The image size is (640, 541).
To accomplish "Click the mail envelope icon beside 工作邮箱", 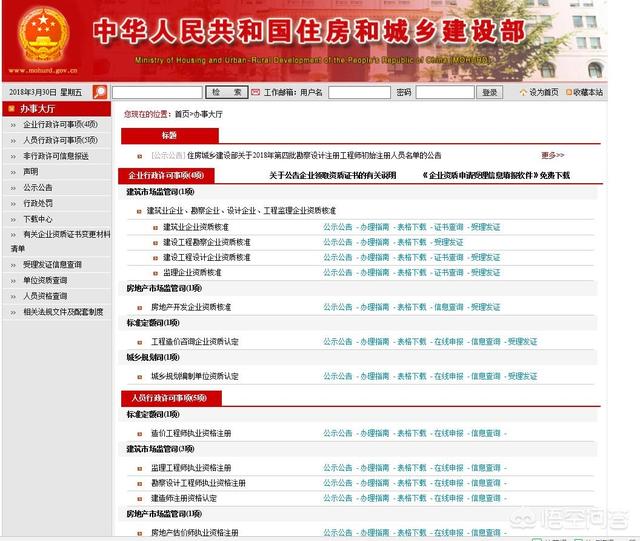I will coord(256,92).
